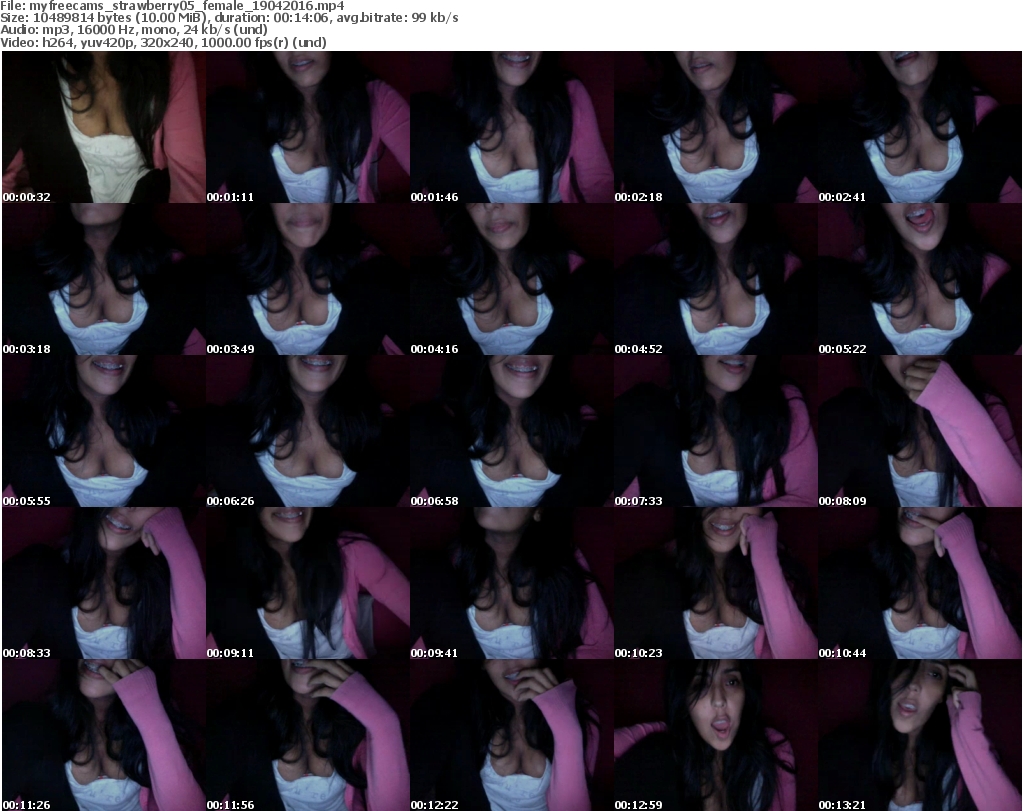Select the thumbnail stamped 00:10:44
The width and height of the screenshot is (1024, 811).
[920, 583]
